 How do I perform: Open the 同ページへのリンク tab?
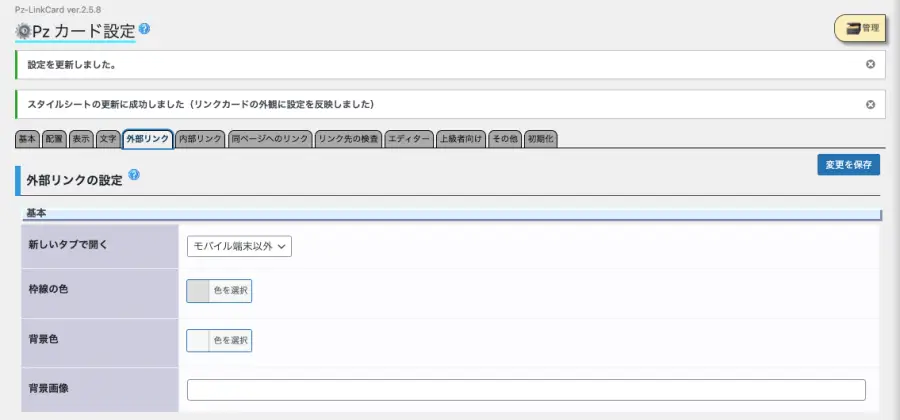[269, 139]
